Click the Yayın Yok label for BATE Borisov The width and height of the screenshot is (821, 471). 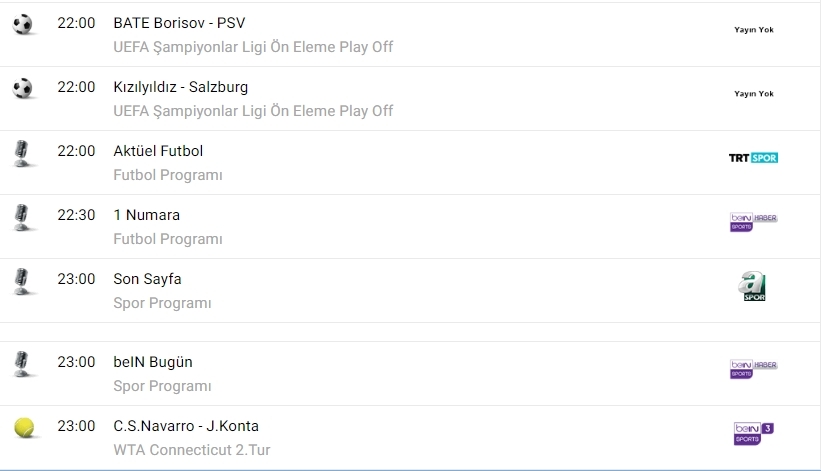tap(753, 30)
